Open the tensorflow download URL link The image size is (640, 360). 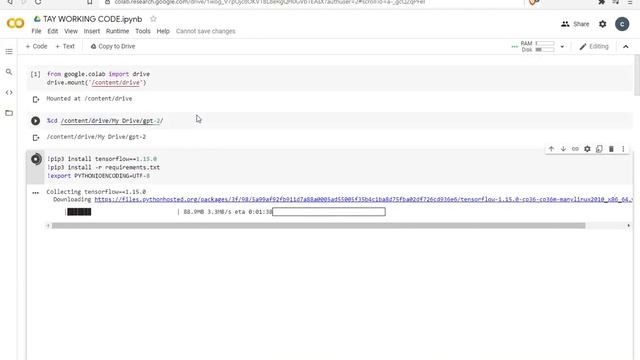(364, 200)
